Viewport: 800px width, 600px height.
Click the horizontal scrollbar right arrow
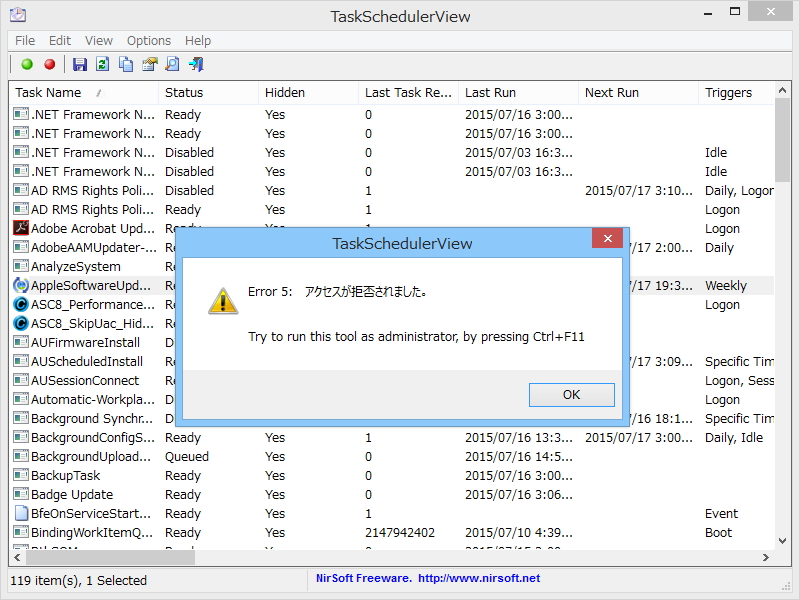[766, 558]
